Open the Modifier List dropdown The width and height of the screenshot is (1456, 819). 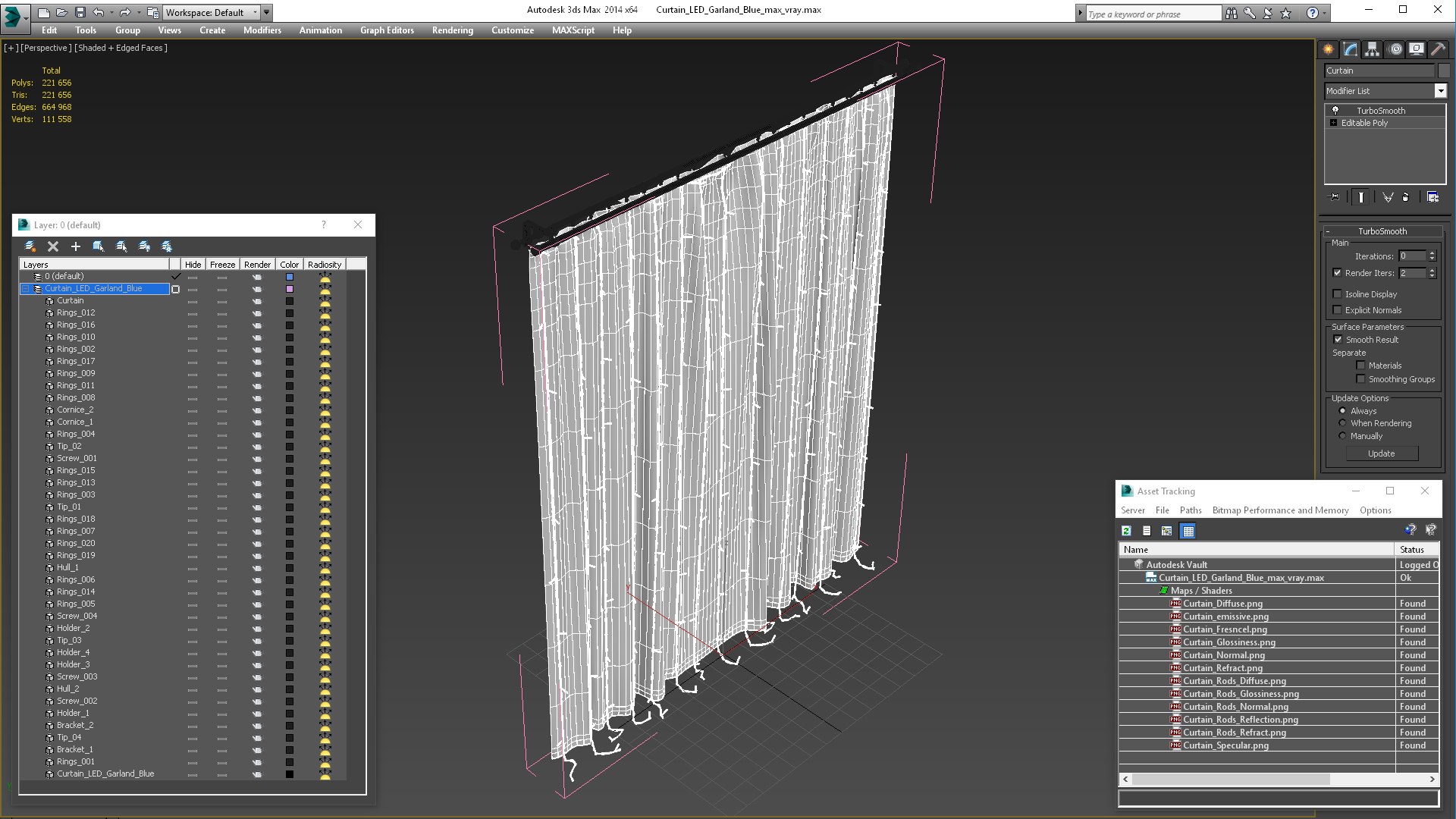click(x=1440, y=91)
